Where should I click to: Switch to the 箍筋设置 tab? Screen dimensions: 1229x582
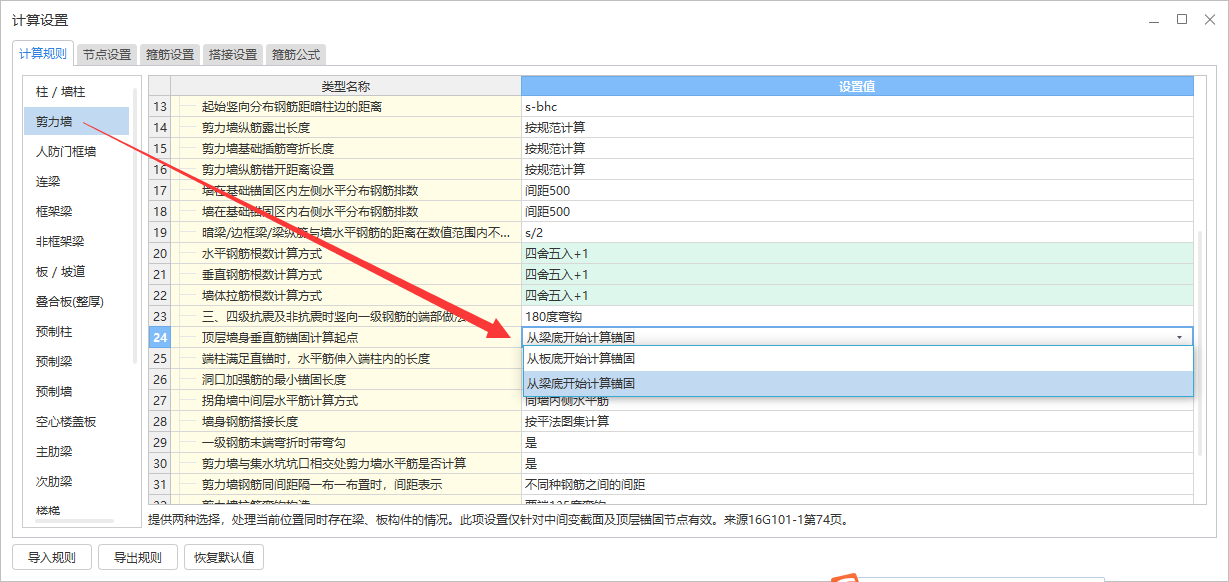[170, 55]
